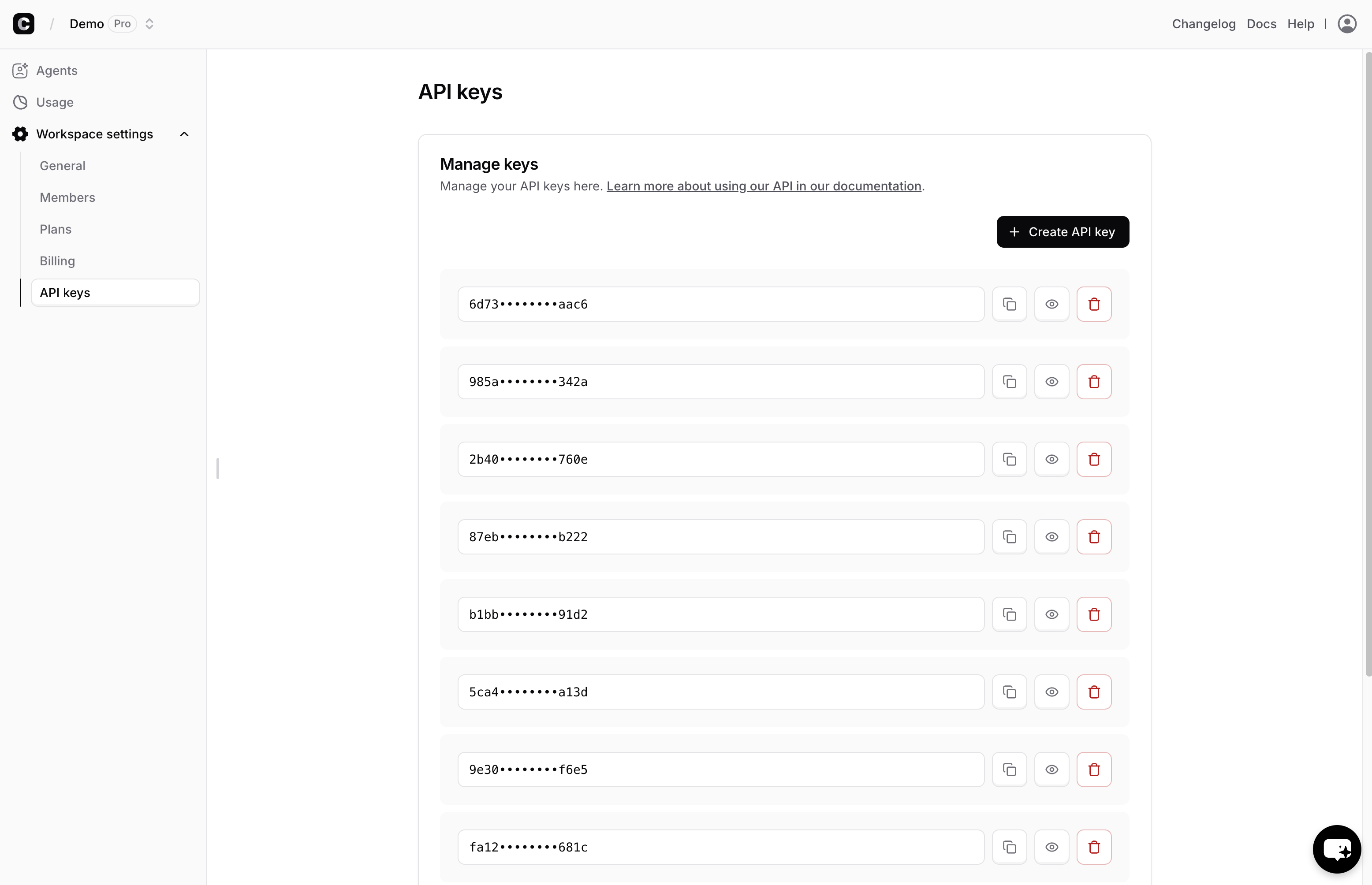Open the user account avatar menu
The width and height of the screenshot is (1372, 885).
1347,23
